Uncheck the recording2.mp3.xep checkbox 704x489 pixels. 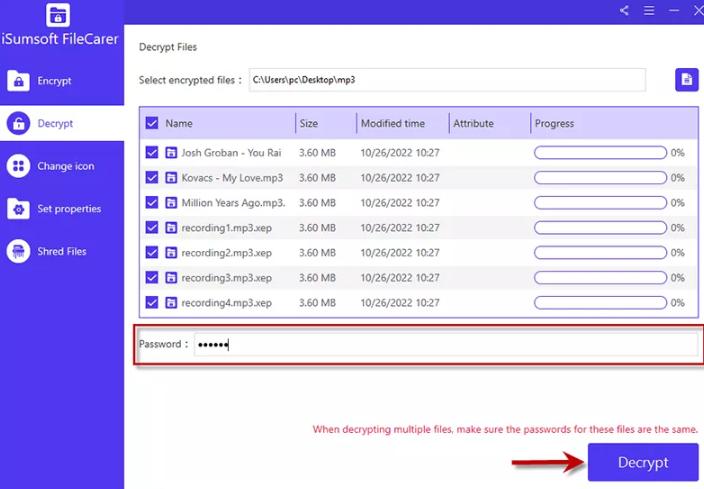[152, 253]
